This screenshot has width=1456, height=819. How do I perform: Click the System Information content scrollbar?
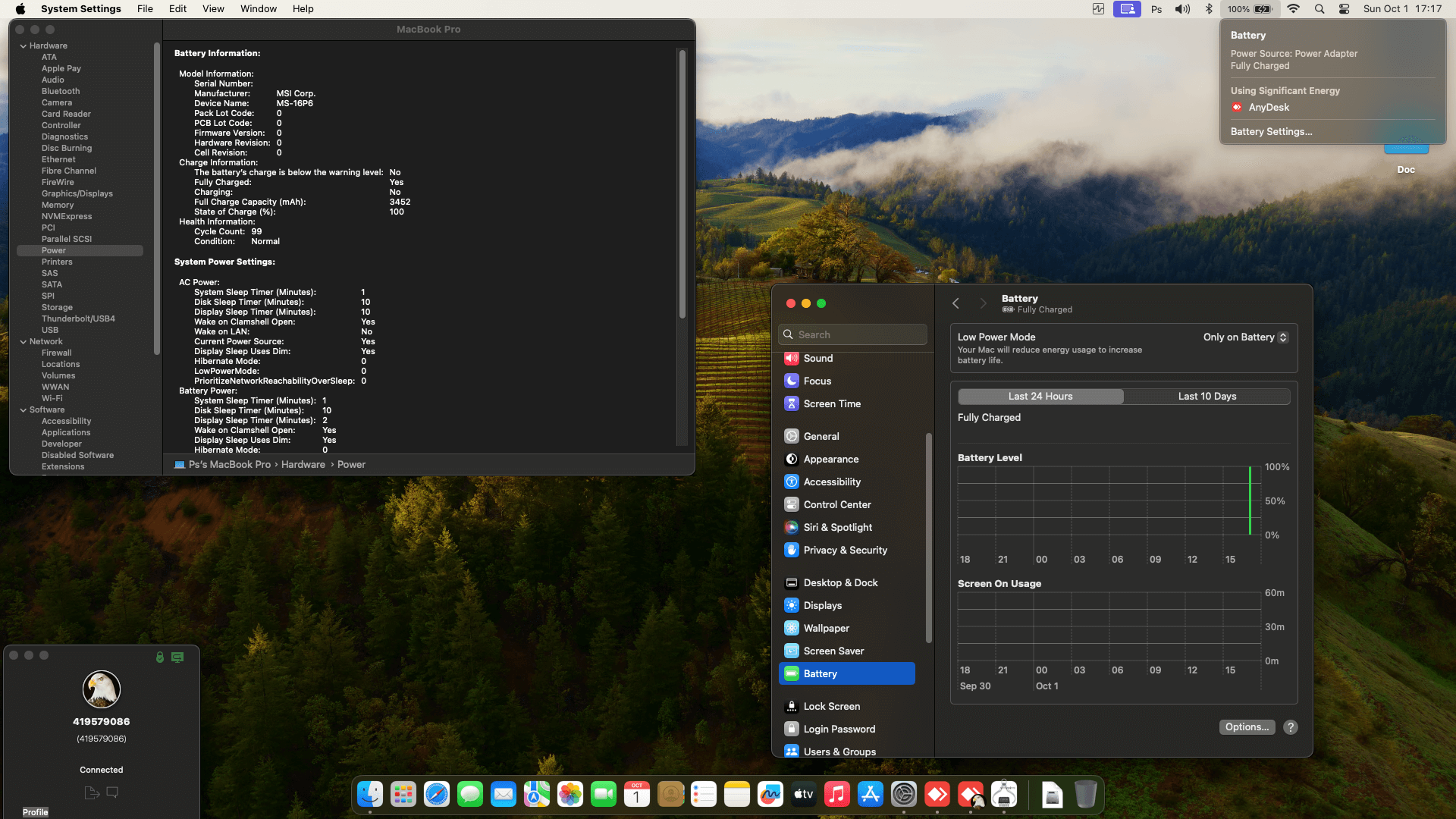click(682, 184)
